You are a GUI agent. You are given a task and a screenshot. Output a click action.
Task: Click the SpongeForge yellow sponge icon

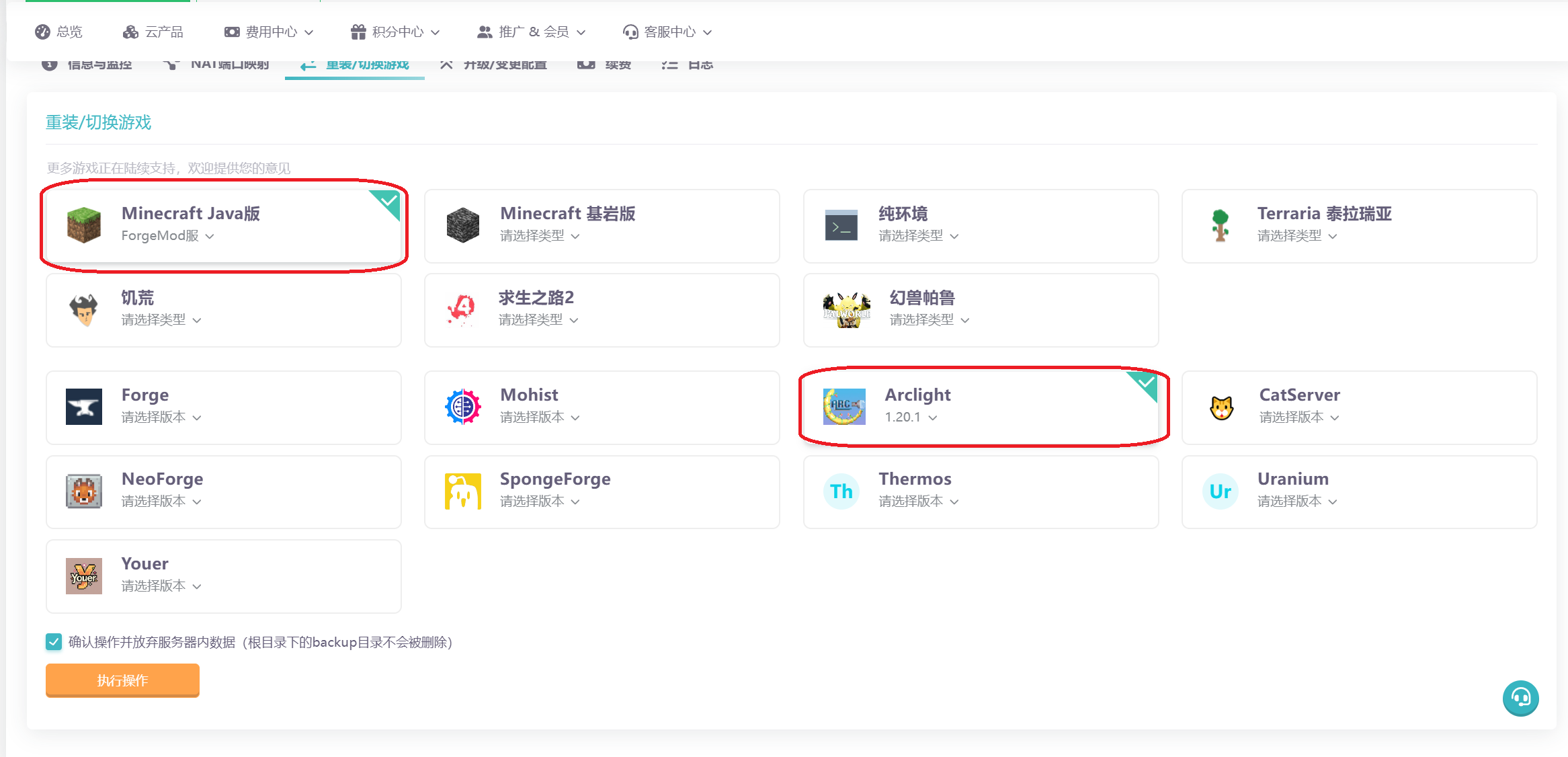[x=462, y=491]
